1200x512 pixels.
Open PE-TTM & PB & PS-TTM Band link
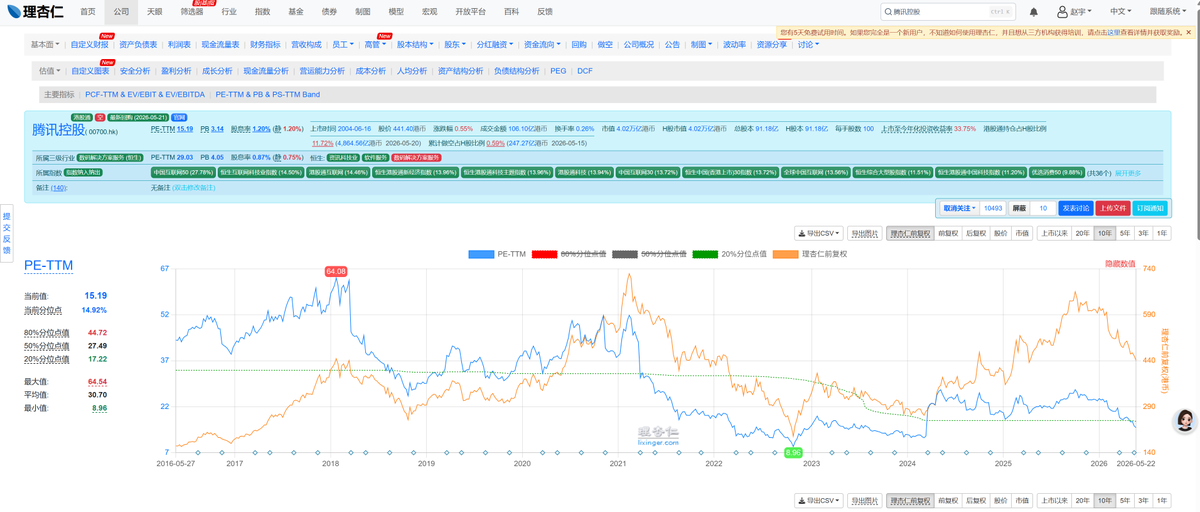(267, 94)
